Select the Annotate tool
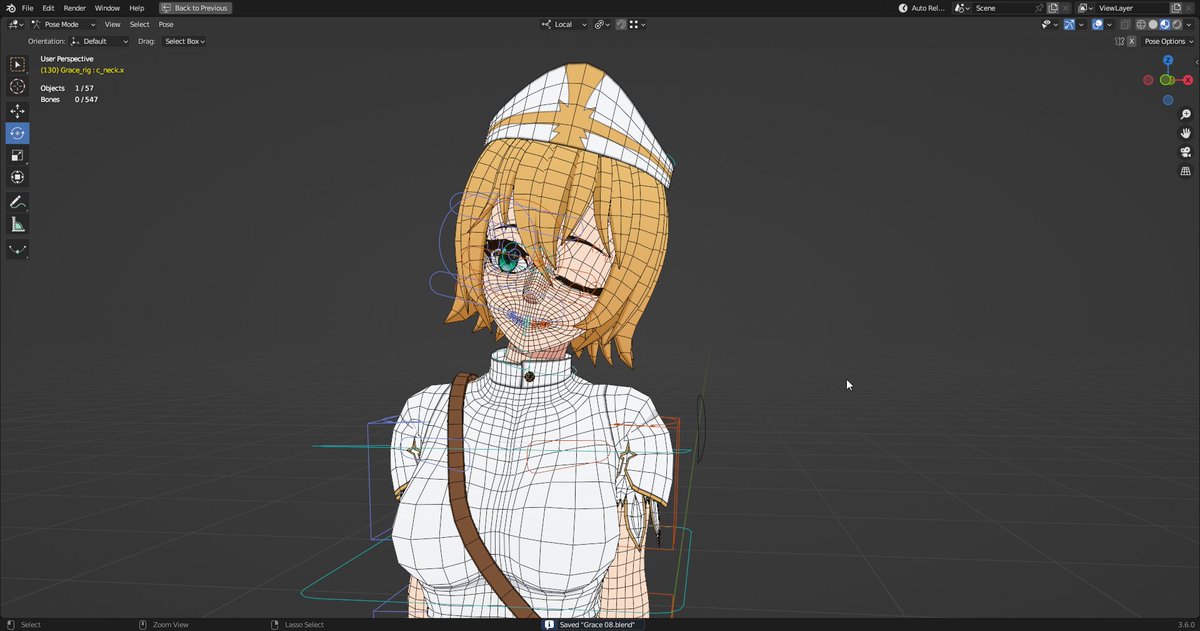 18,202
